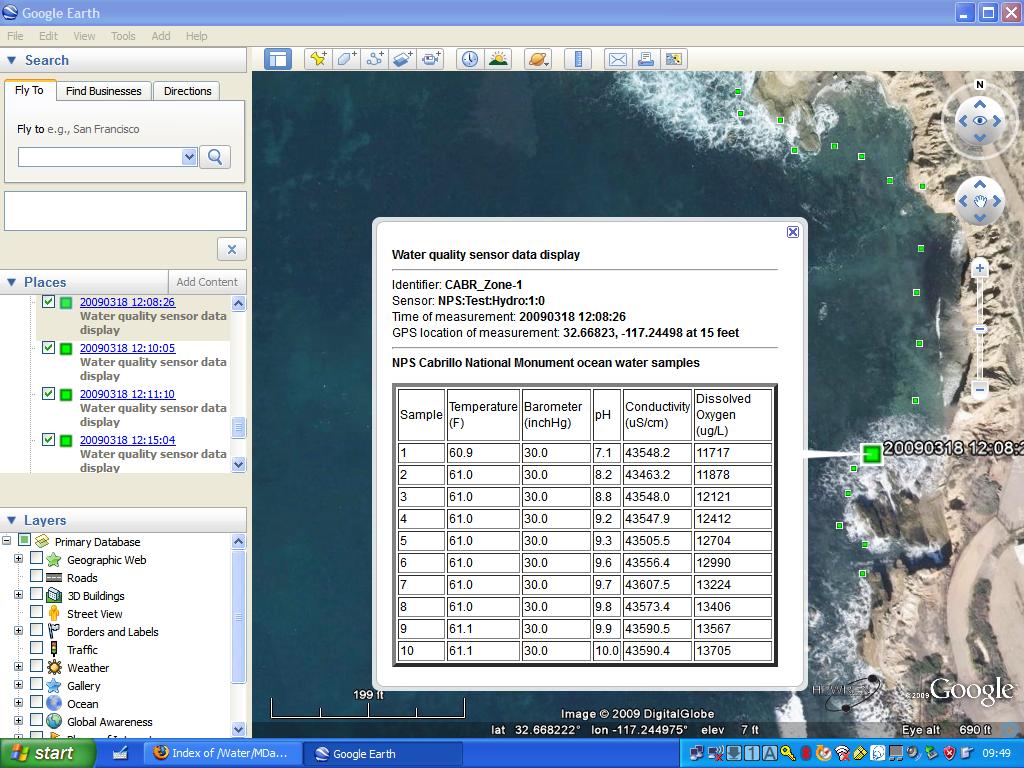
Task: View in Google Maps icon
Action: [x=674, y=59]
